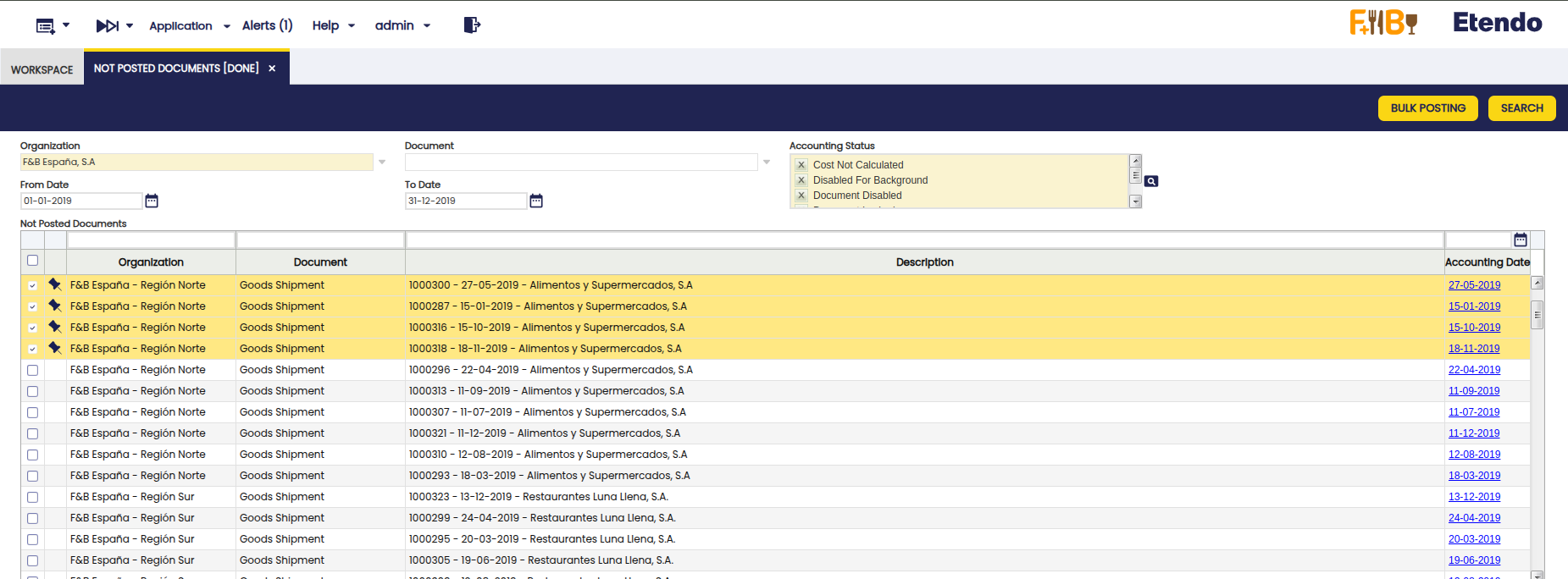
Task: Sort by the Document column header
Action: [320, 262]
